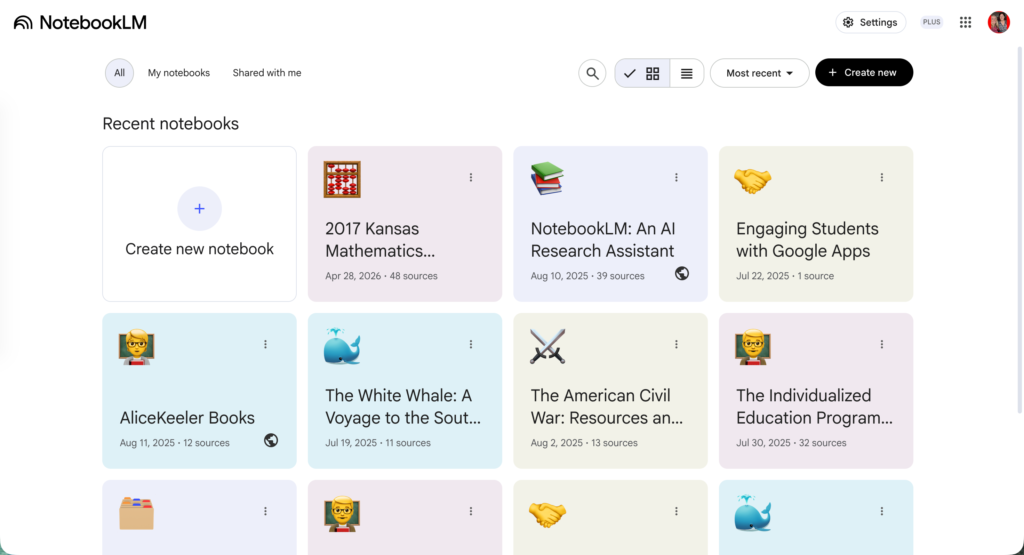Click the crossed swords emoji on American Civil War
This screenshot has width=1024, height=555.
click(x=547, y=346)
